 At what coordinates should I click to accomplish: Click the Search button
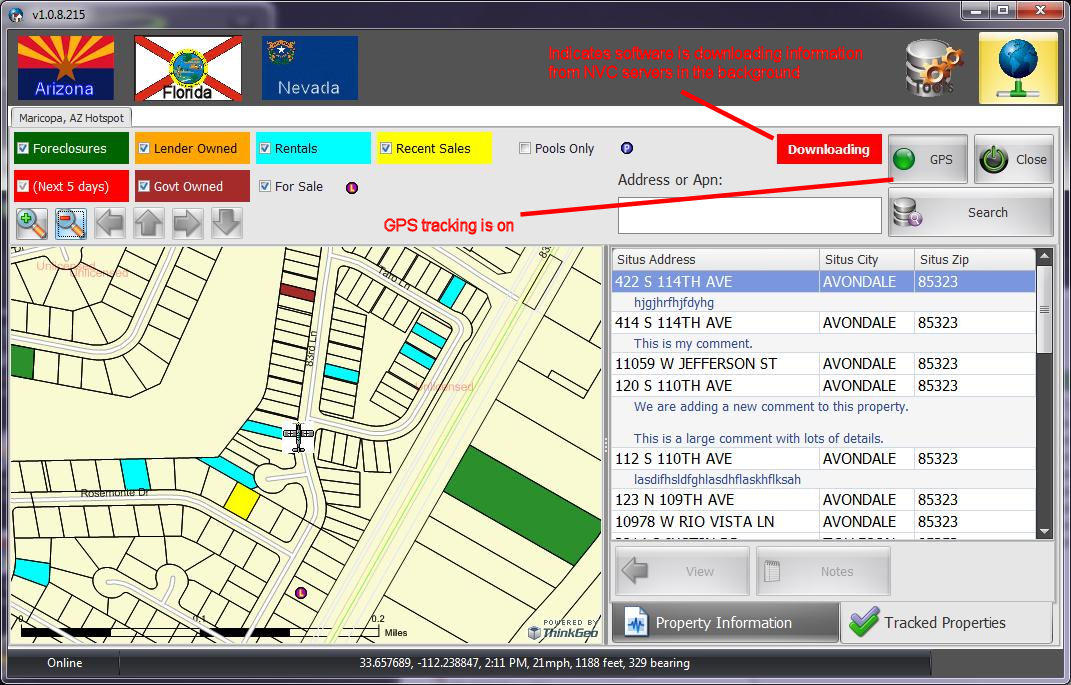click(x=971, y=212)
